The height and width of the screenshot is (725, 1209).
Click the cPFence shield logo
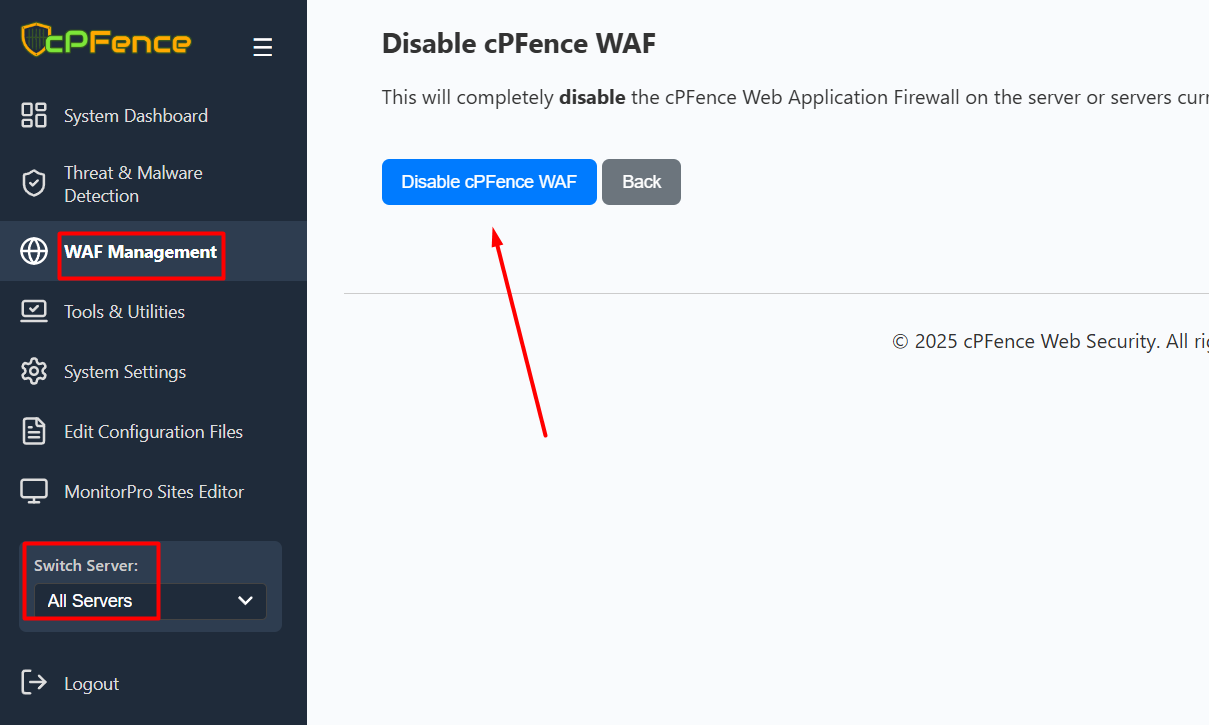point(34,40)
